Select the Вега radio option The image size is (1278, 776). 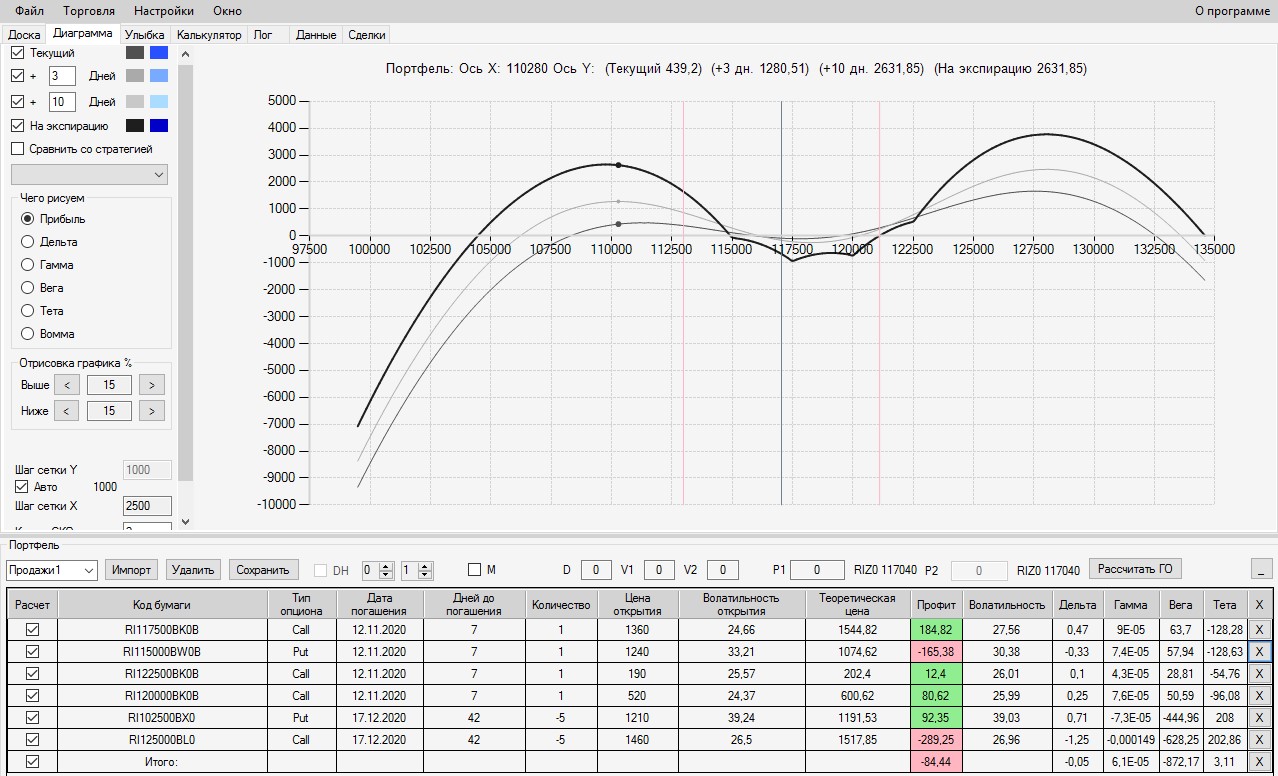pyautogui.click(x=27, y=288)
